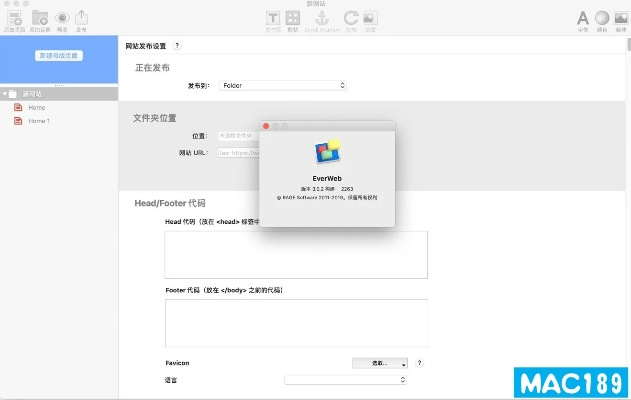The image size is (631, 400).
Task: Click the add page icon in toolbar
Action: point(14,17)
